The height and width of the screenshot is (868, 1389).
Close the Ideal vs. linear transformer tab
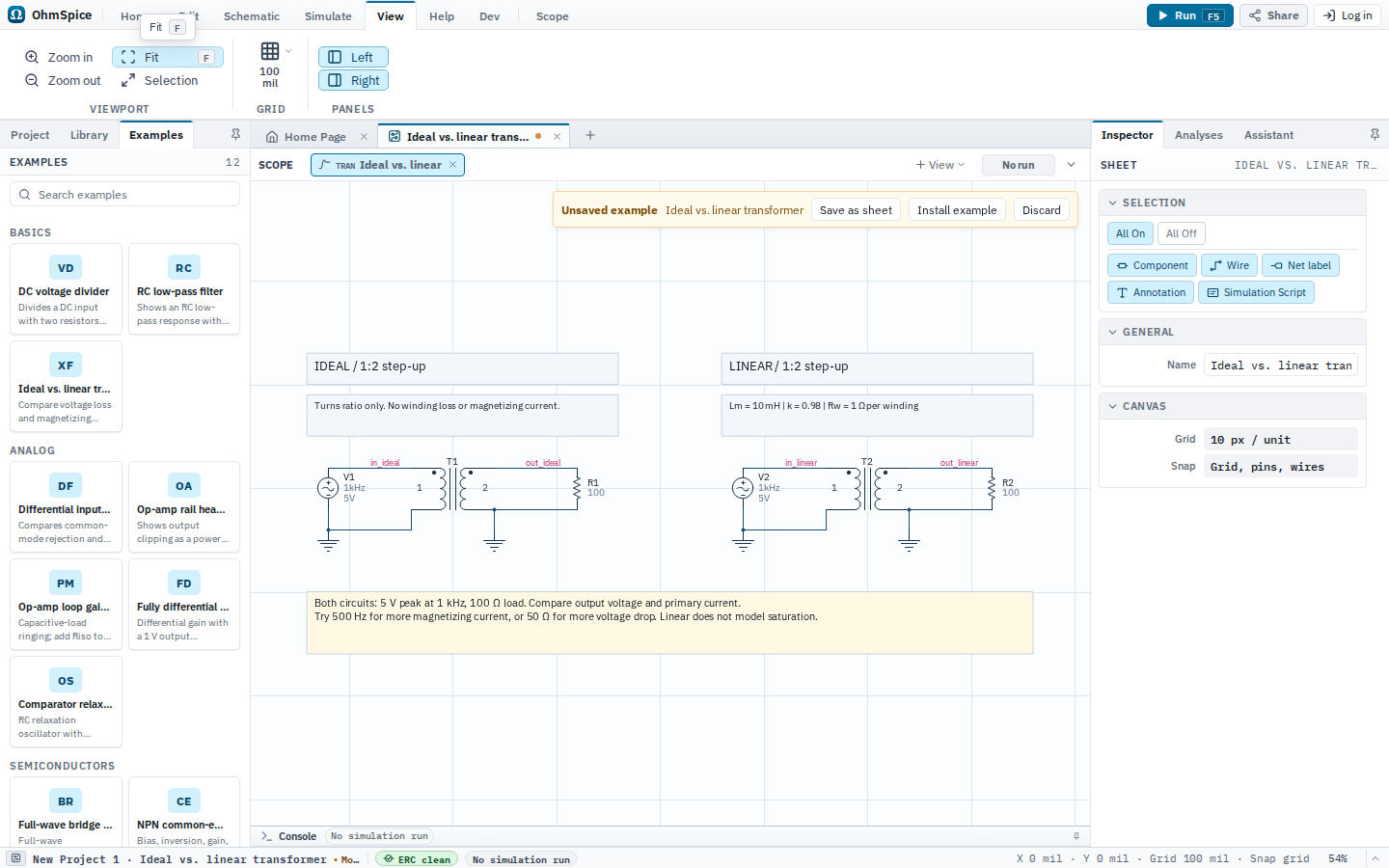coord(557,136)
